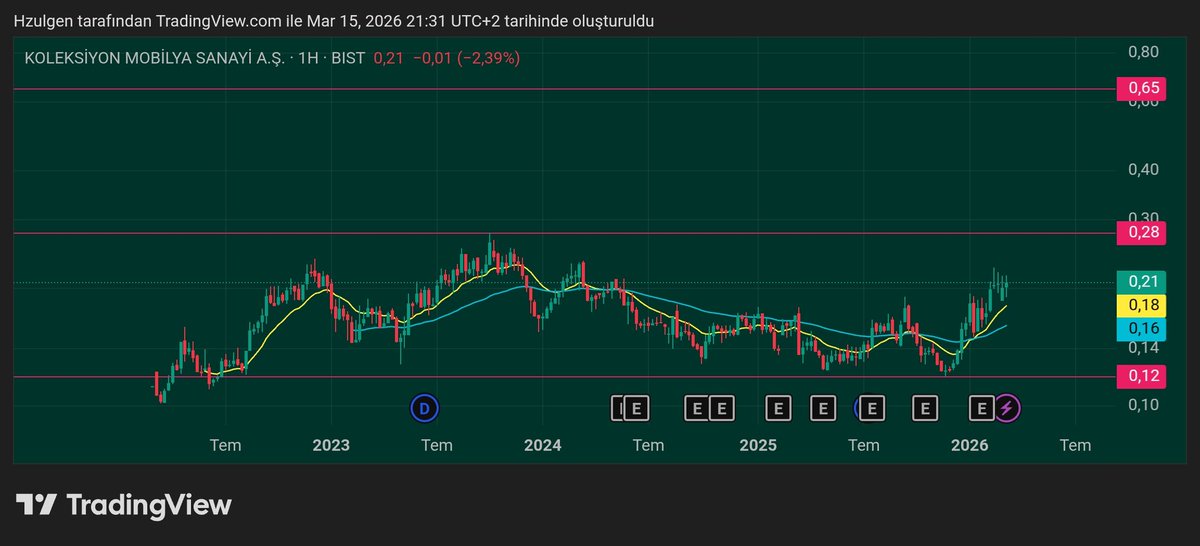1200x546 pixels.
Task: Click the Hzulgen snapshot header text
Action: tap(334, 20)
